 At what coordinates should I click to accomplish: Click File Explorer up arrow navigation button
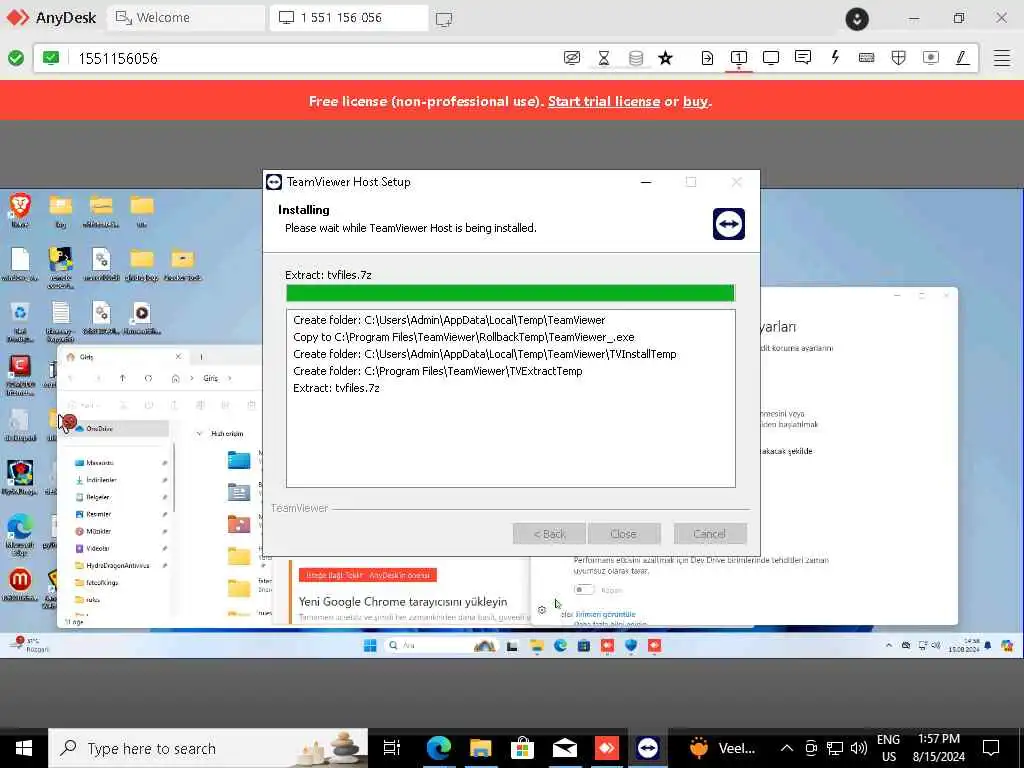click(x=122, y=378)
